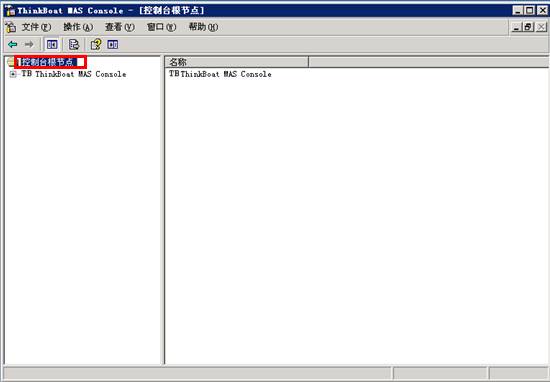Click the 名称 column header
The height and width of the screenshot is (382, 550).
(237, 62)
